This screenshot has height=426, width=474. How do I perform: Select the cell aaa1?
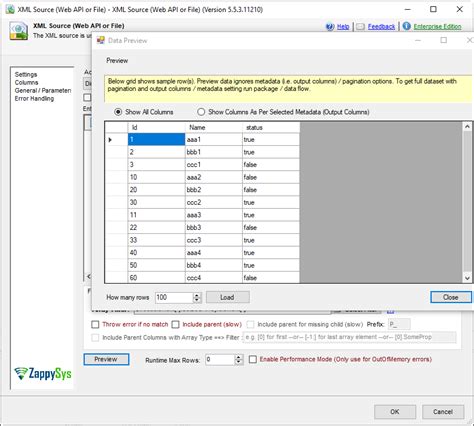pyautogui.click(x=214, y=140)
